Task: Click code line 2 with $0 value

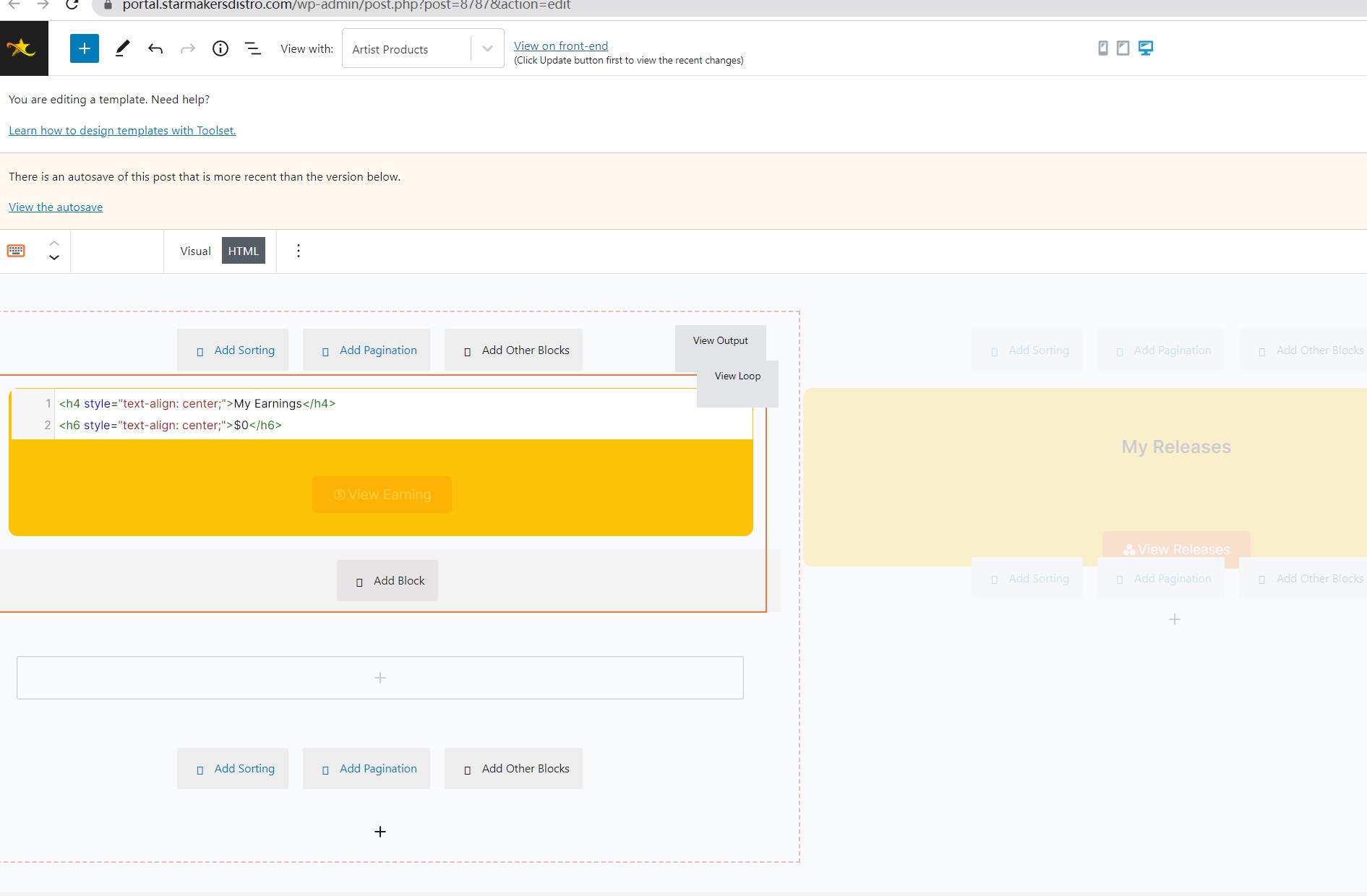Action: click(171, 425)
